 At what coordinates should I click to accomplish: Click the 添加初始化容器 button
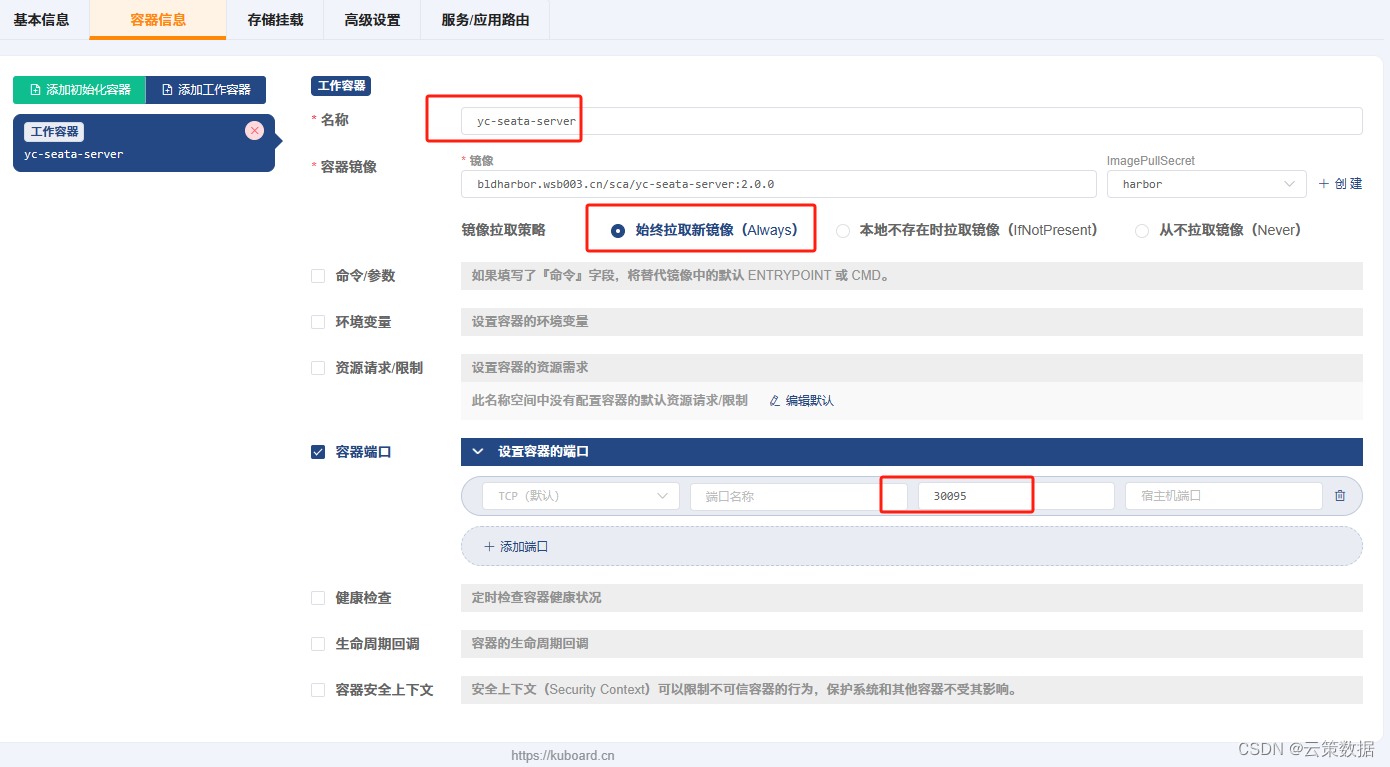click(x=79, y=90)
